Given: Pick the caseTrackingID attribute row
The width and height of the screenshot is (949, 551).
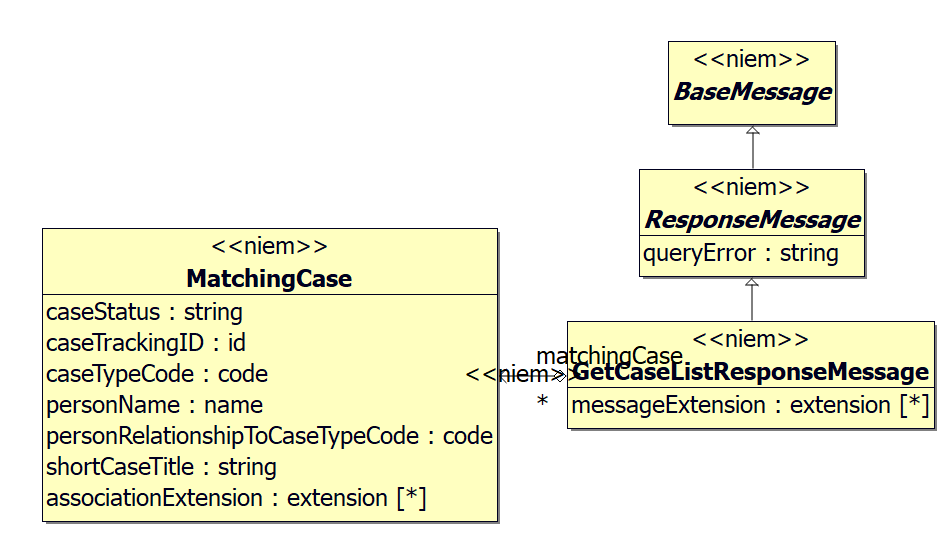Looking at the screenshot, I should pyautogui.click(x=146, y=343).
